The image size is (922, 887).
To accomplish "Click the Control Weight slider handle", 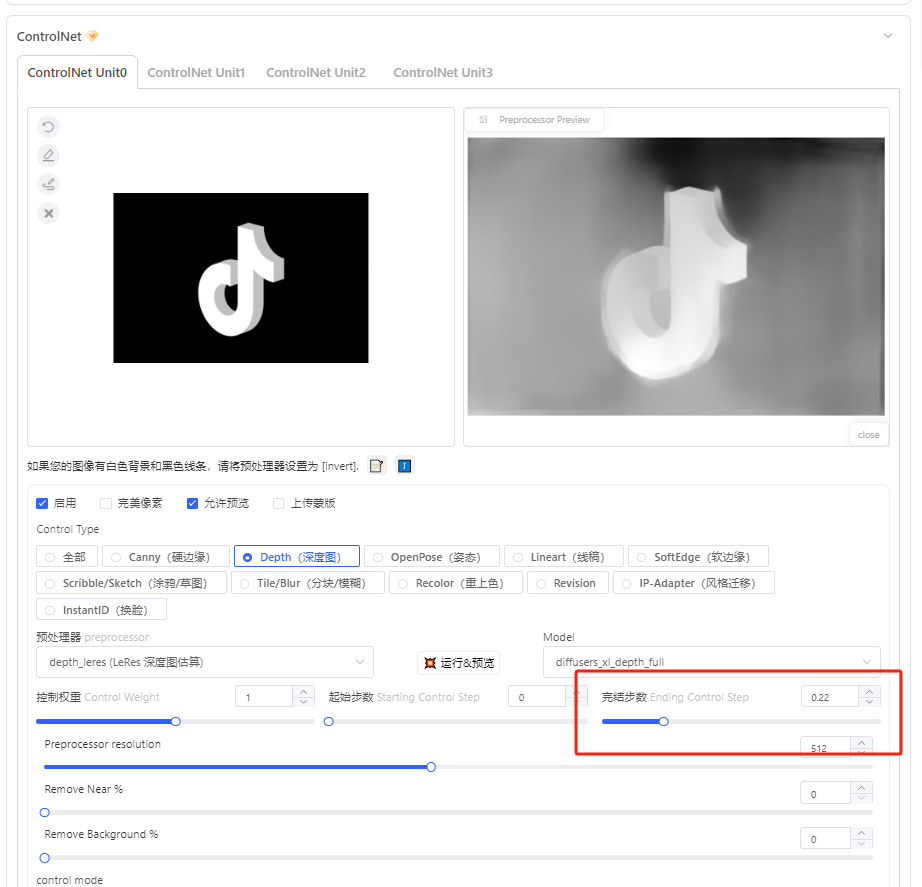I will pos(176,722).
